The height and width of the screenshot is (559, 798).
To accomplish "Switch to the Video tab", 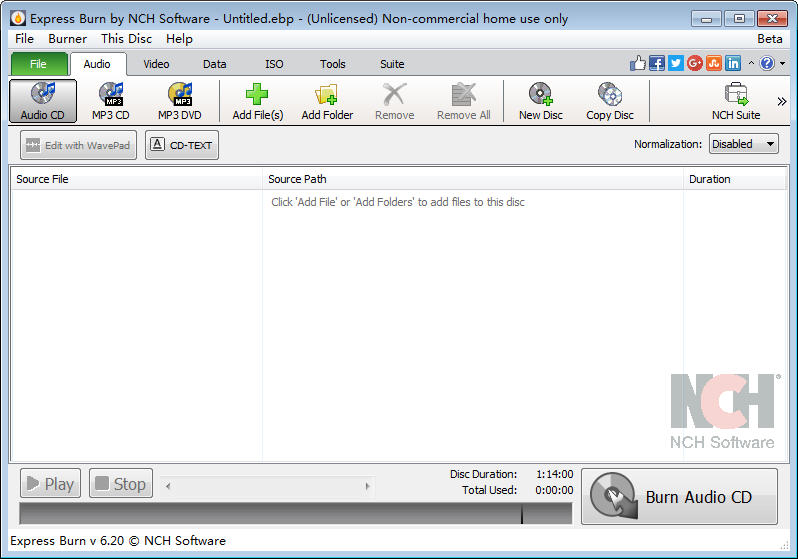I will click(x=156, y=64).
